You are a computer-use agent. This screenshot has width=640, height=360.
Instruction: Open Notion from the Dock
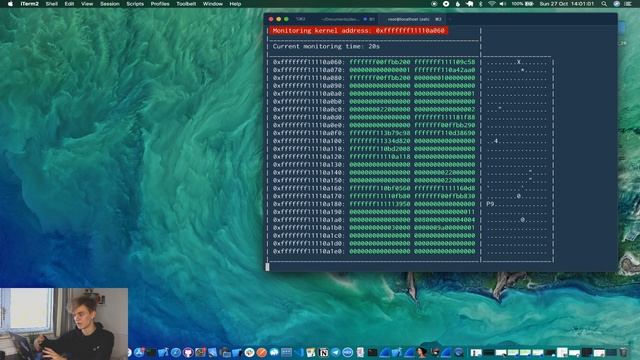324,352
